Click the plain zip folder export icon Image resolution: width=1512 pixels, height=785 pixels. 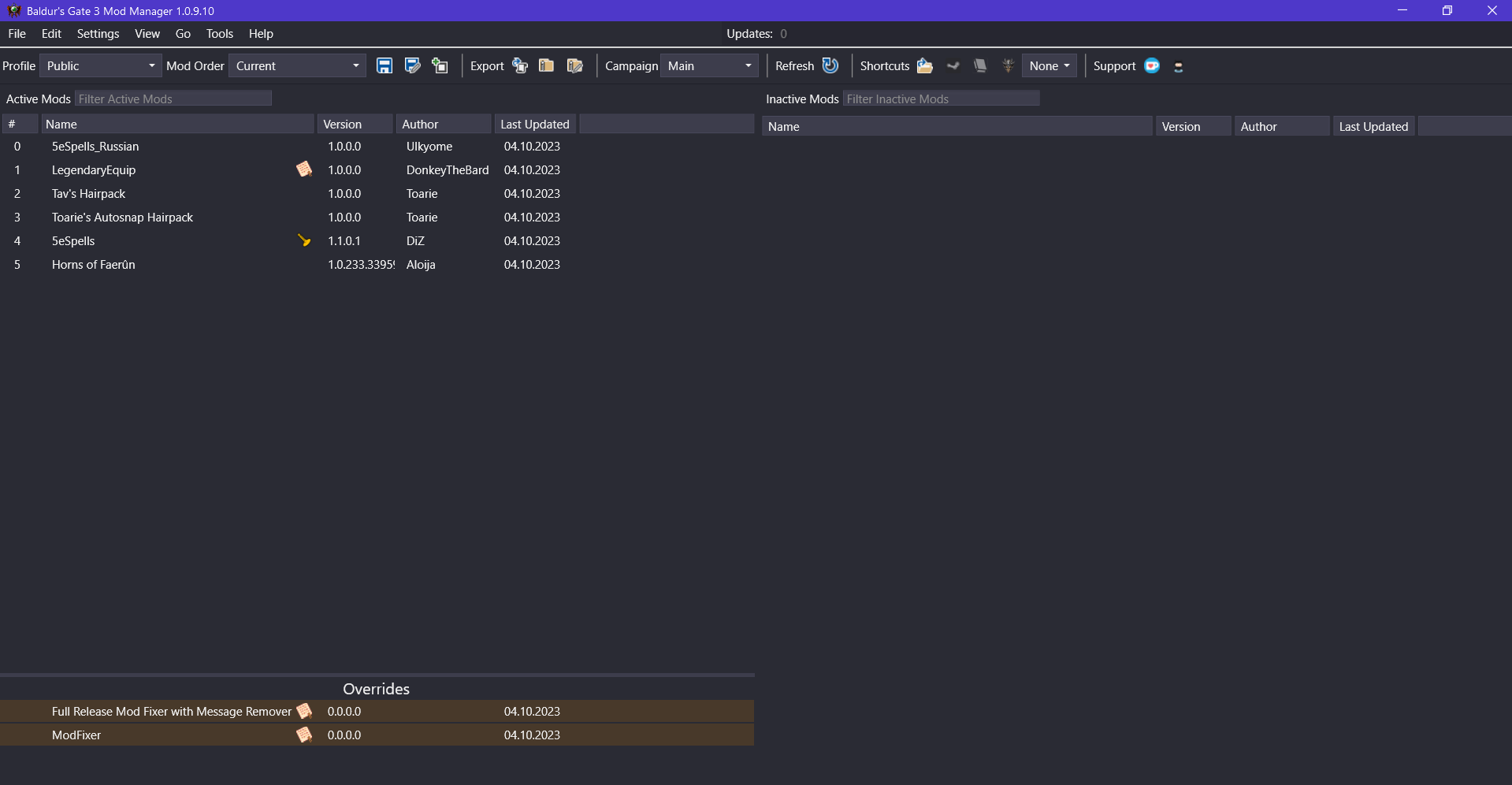[x=547, y=66]
